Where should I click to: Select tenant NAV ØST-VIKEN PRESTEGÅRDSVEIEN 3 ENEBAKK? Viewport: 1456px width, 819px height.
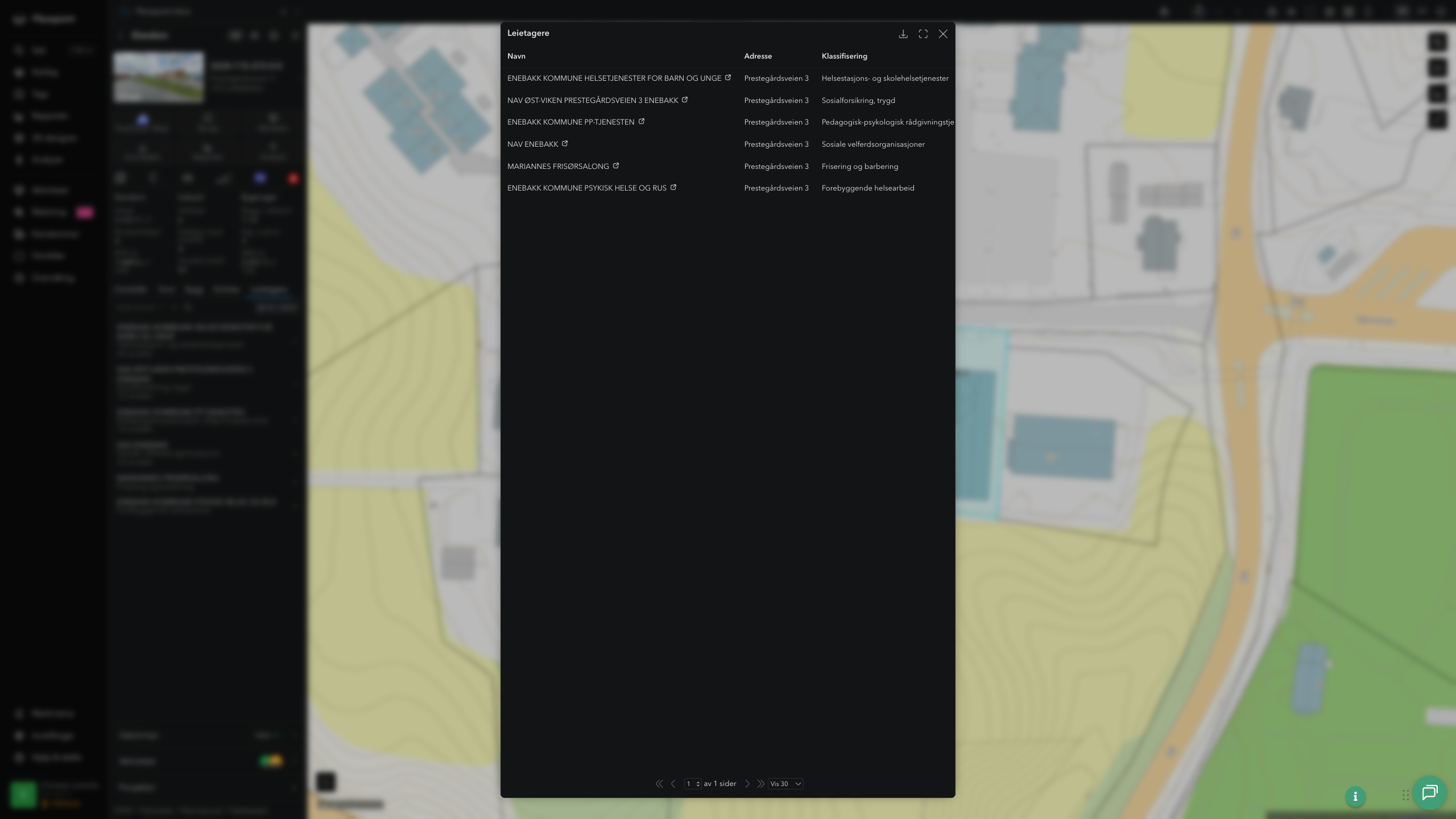[593, 101]
